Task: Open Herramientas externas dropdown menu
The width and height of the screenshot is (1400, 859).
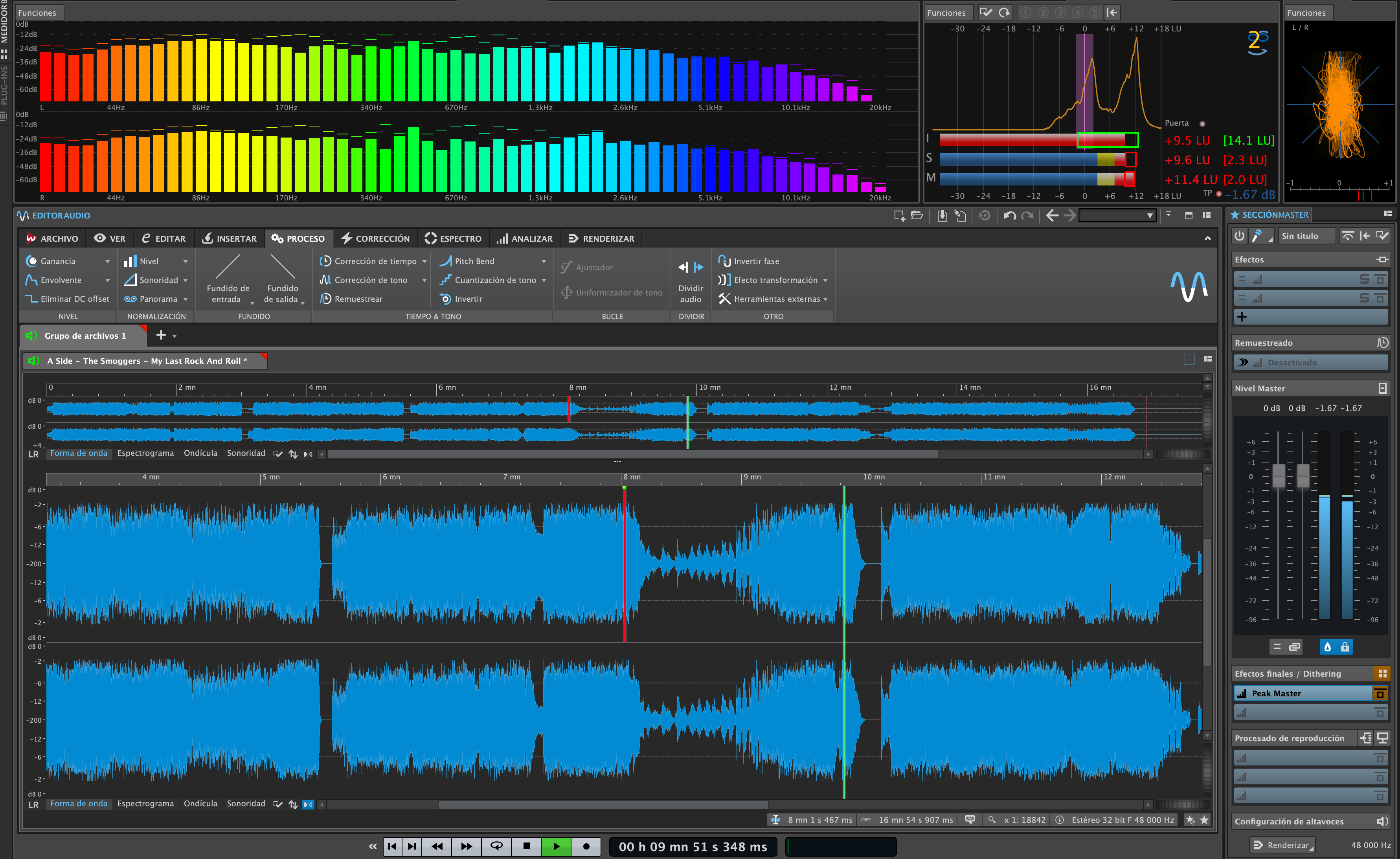Action: coord(825,299)
